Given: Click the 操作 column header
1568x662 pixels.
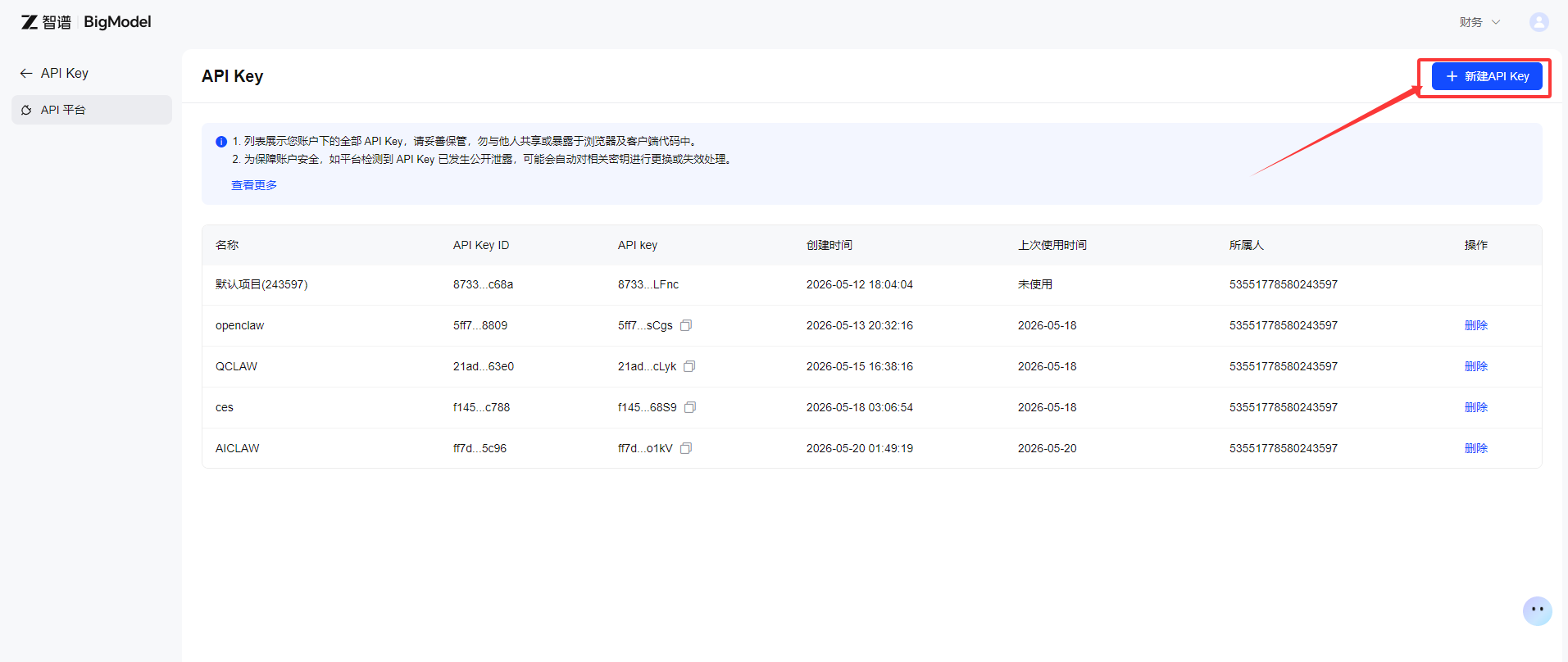Looking at the screenshot, I should 1476,245.
